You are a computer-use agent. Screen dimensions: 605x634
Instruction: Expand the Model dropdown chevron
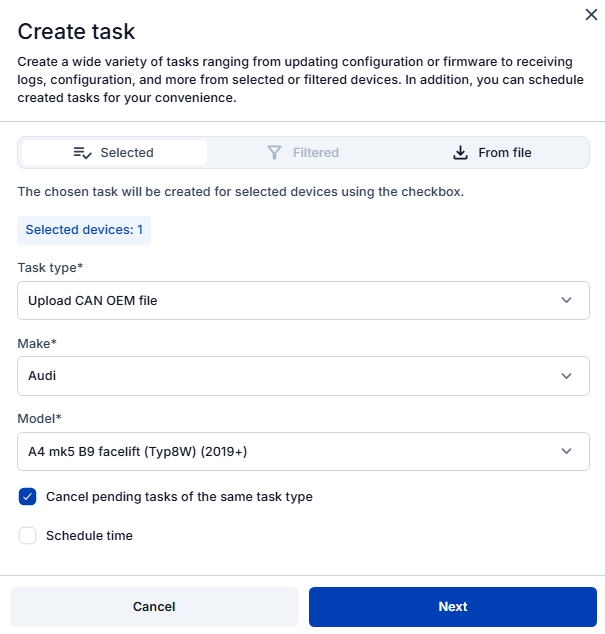[567, 452]
